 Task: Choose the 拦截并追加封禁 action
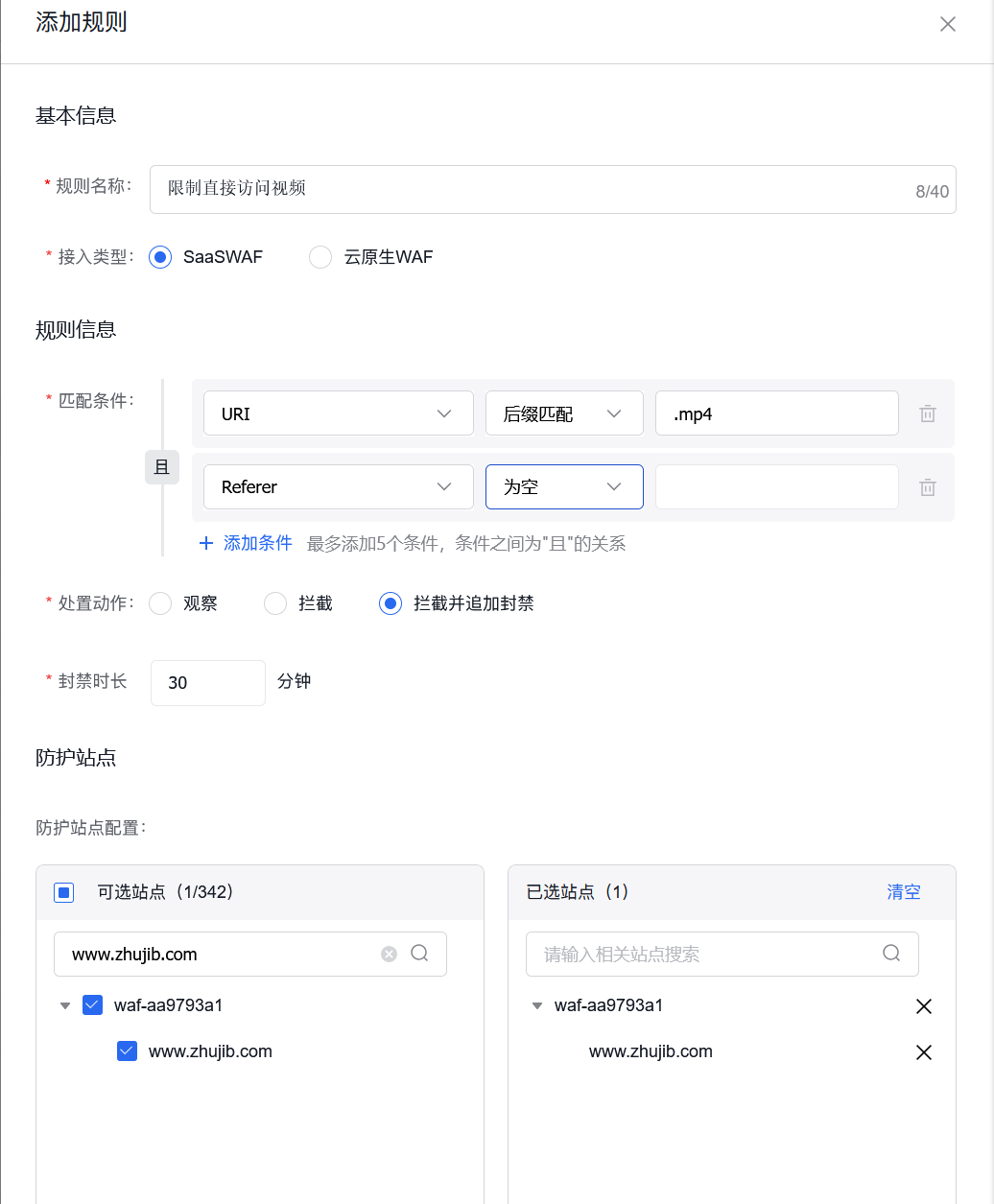[390, 603]
